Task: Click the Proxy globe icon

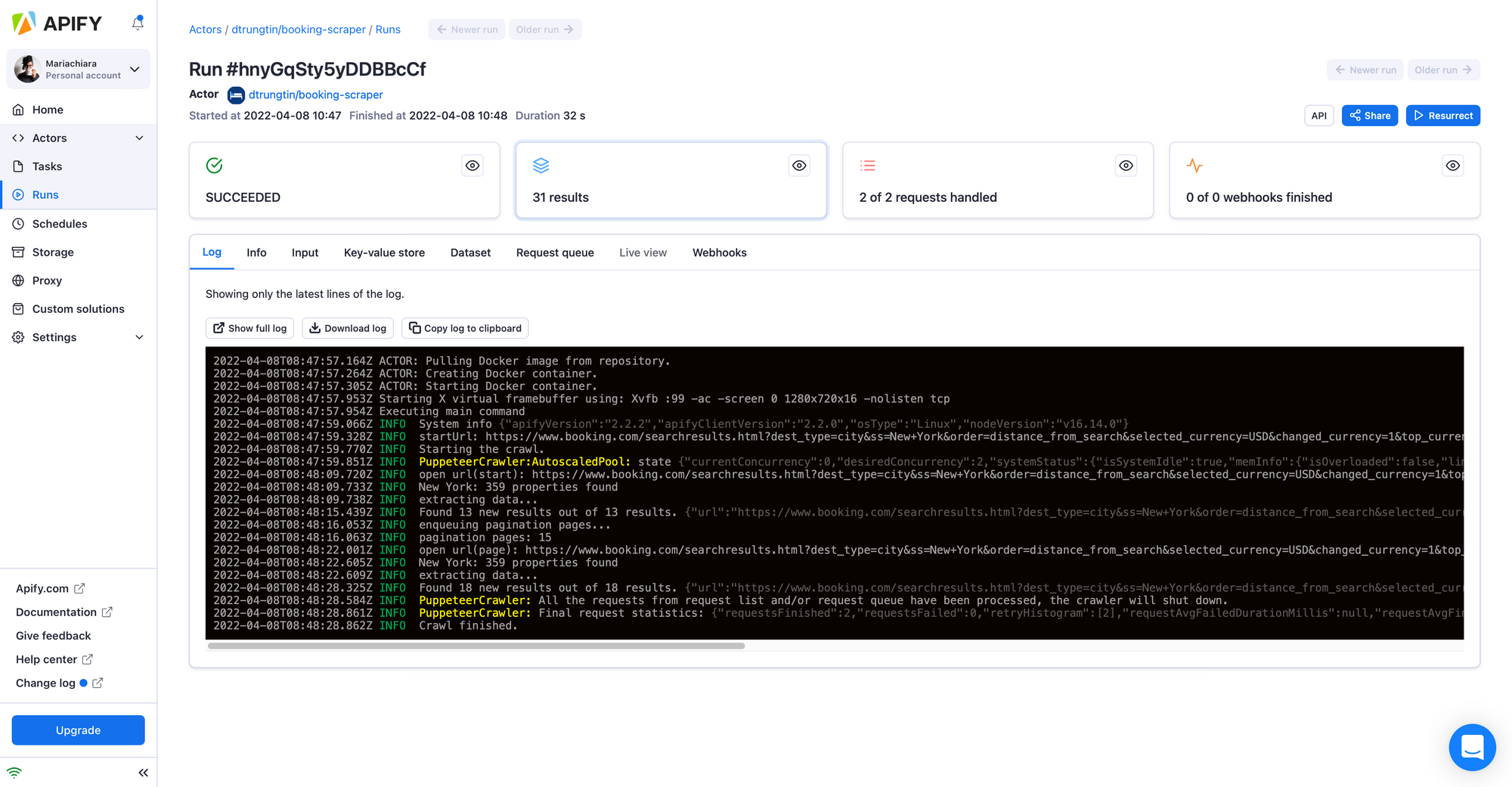Action: point(18,280)
